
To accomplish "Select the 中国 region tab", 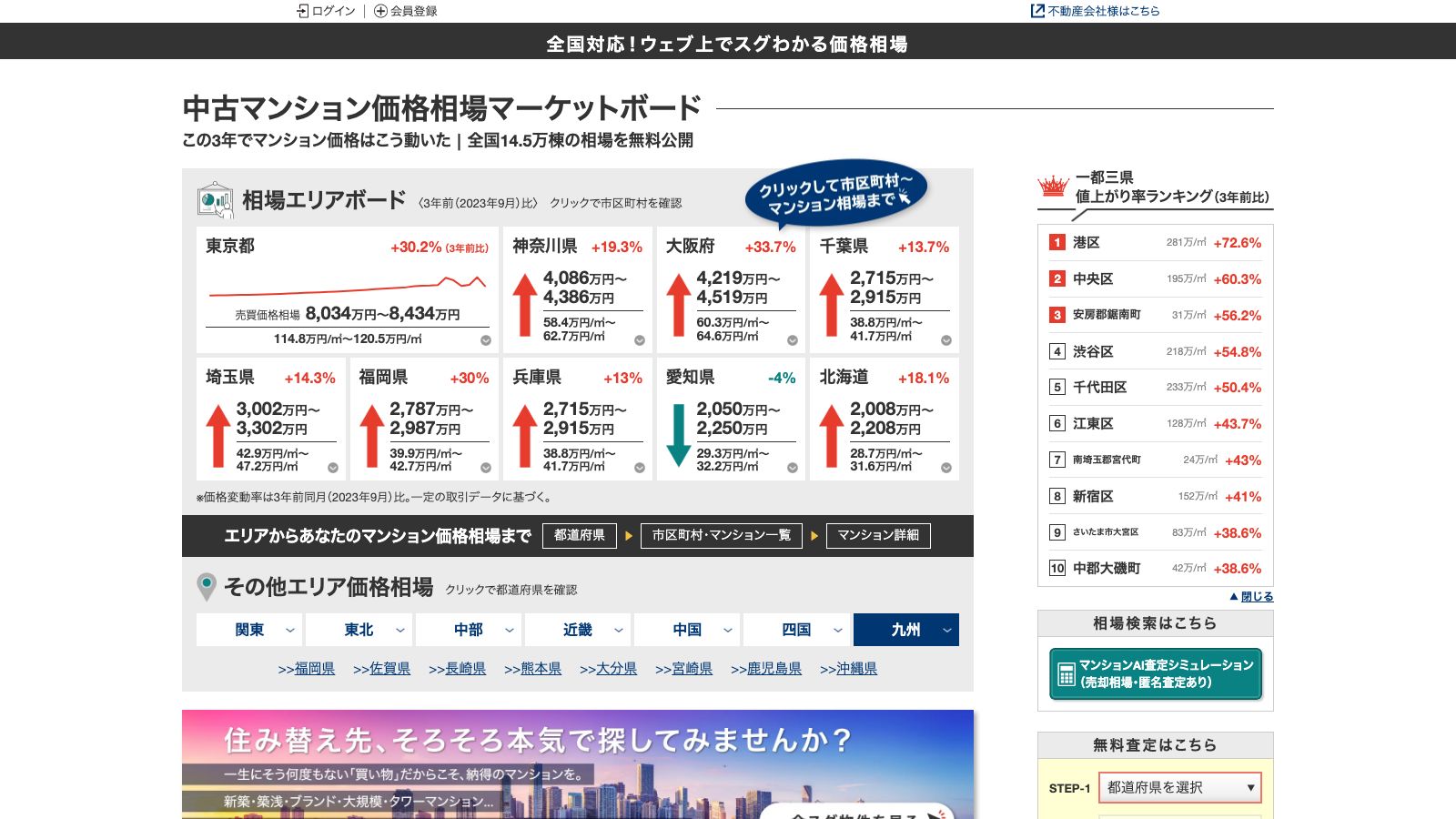I will pos(687,630).
